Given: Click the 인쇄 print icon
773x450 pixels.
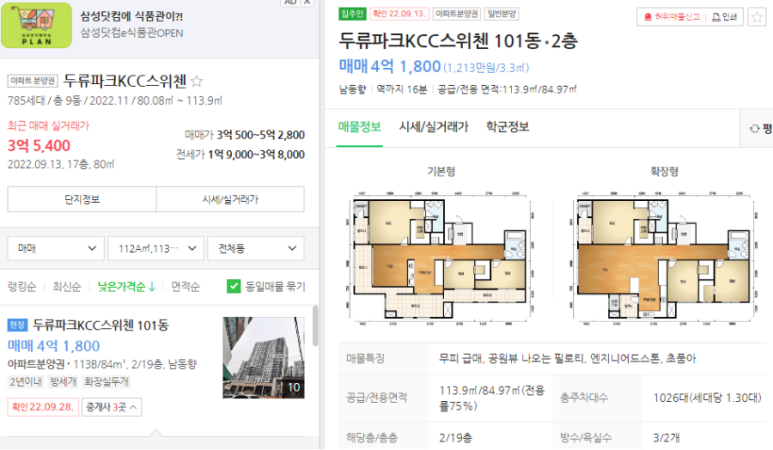Looking at the screenshot, I should click(715, 17).
